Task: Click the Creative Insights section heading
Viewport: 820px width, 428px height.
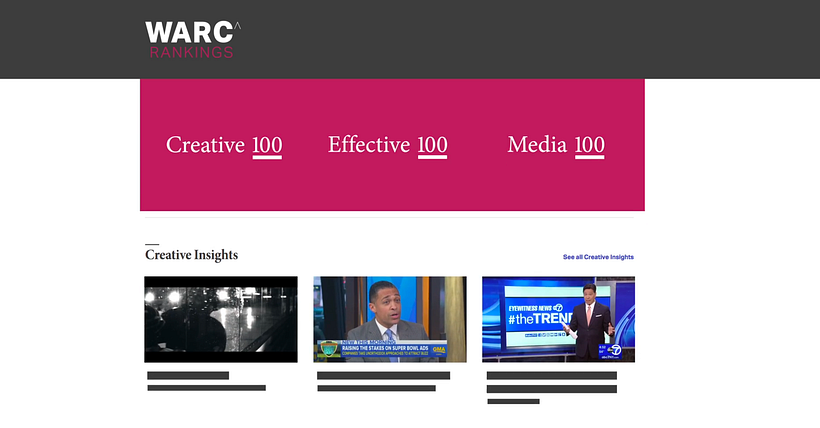Action: tap(191, 255)
